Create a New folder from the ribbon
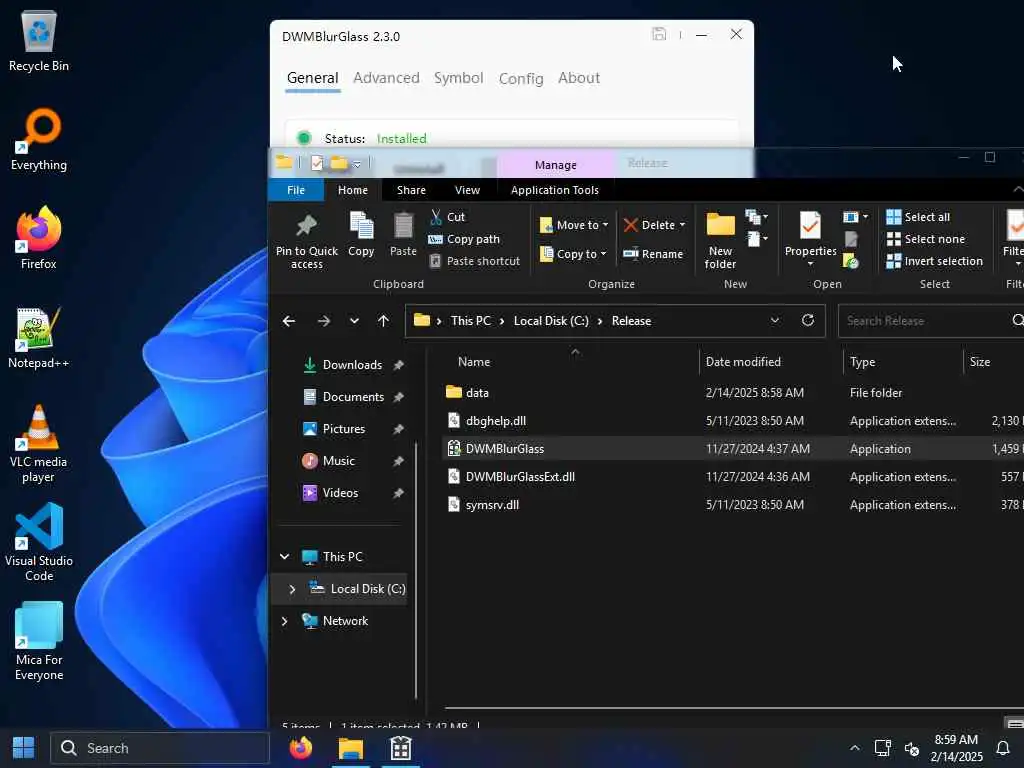1024x768 pixels. click(x=720, y=242)
